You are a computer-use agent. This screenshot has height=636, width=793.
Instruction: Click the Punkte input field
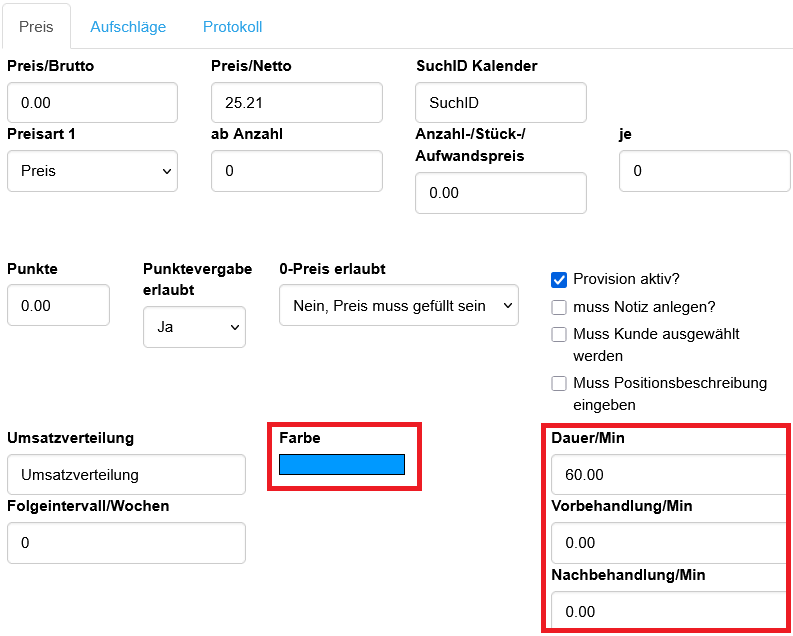(x=58, y=305)
